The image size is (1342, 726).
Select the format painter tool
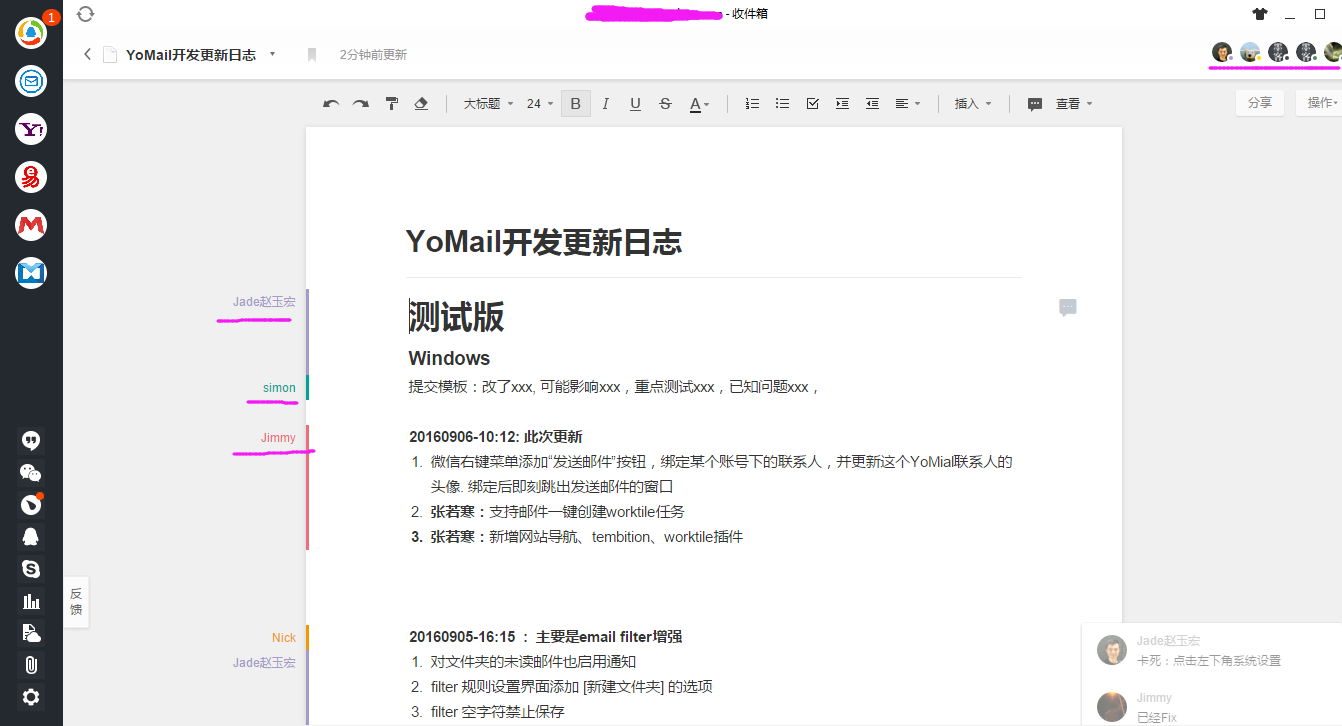[391, 103]
